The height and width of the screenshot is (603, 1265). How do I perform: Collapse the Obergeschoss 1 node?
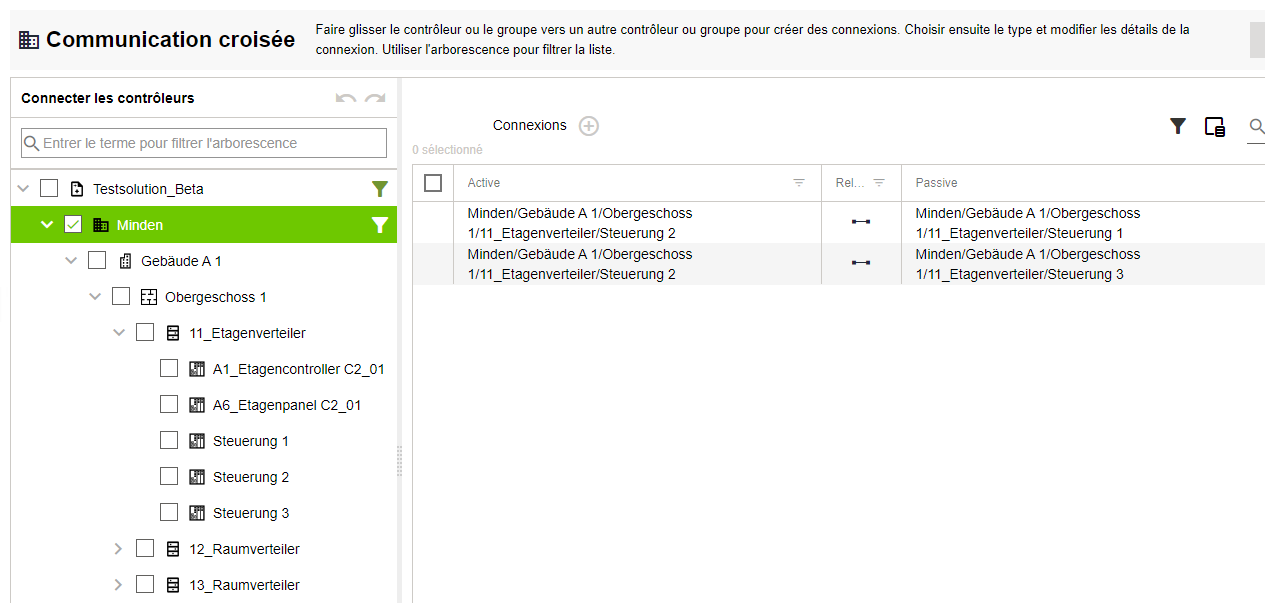[95, 297]
